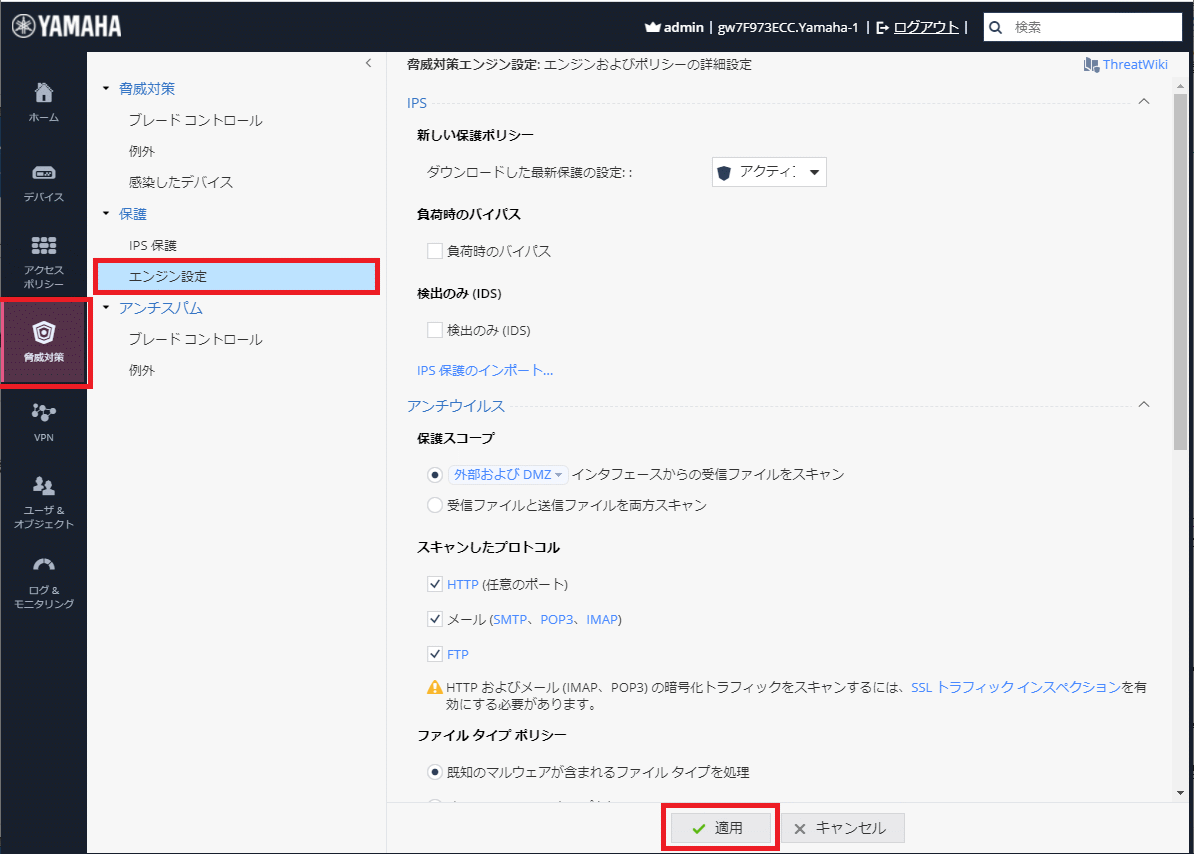
Task: Open the アクティブ protection setting dropdown
Action: (769, 173)
